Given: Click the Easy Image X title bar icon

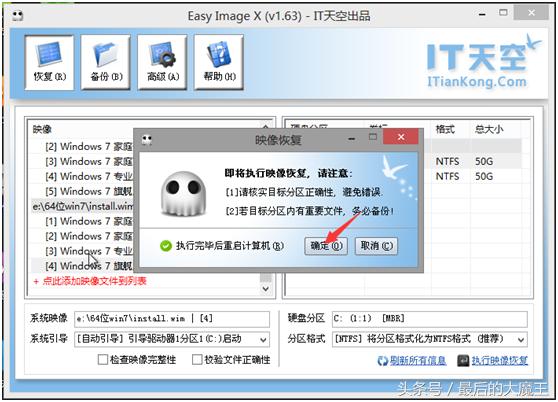Looking at the screenshot, I should (17, 16).
